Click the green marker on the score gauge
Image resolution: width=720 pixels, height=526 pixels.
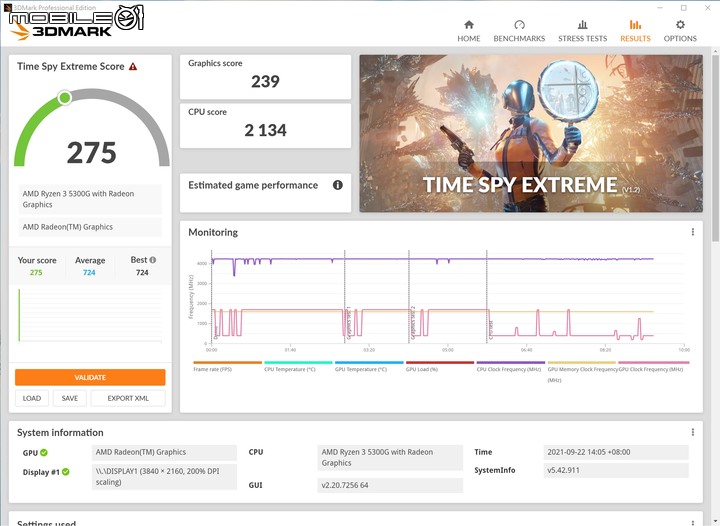(x=65, y=97)
